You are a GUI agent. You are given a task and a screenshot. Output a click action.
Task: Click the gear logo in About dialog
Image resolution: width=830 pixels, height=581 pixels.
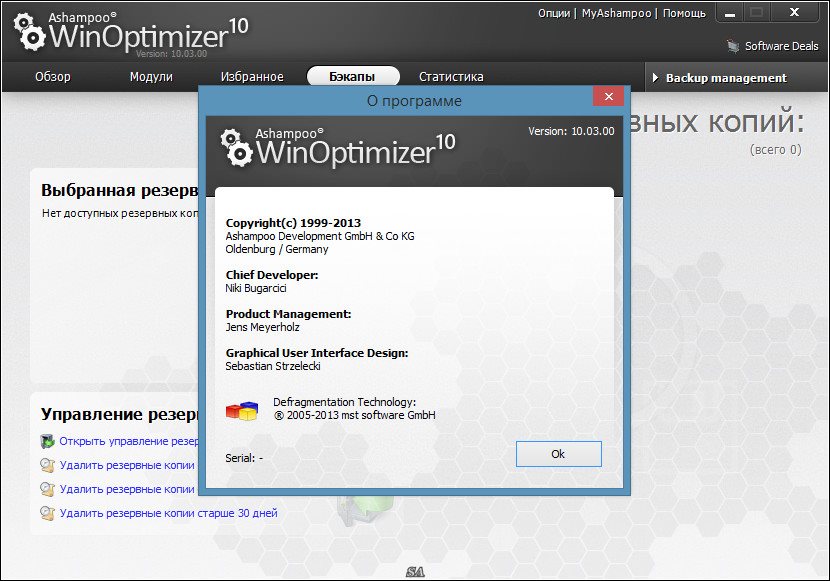236,148
